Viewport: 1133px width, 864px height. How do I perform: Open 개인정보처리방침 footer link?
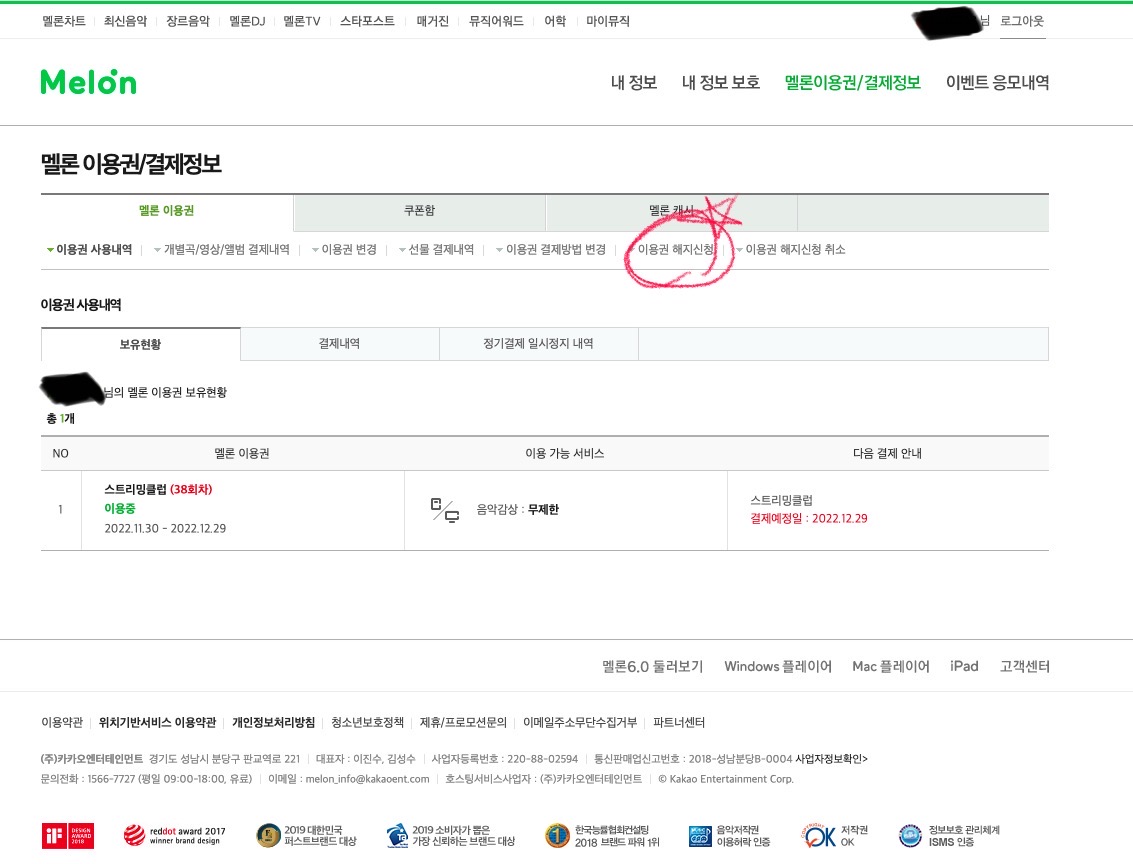[274, 722]
